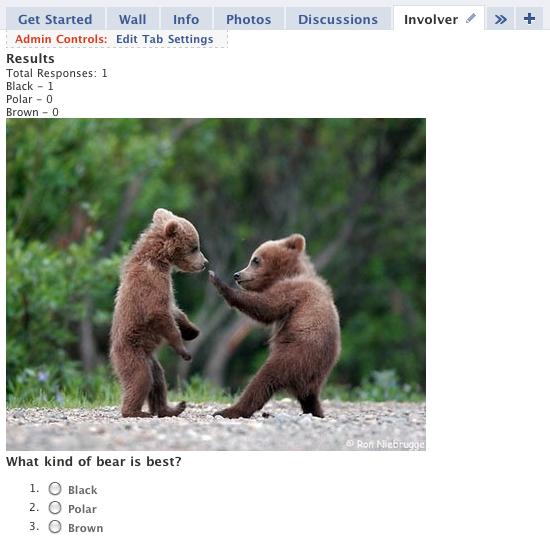This screenshot has width=550, height=539.
Task: Click Edit Tab Settings link
Action: tap(165, 39)
